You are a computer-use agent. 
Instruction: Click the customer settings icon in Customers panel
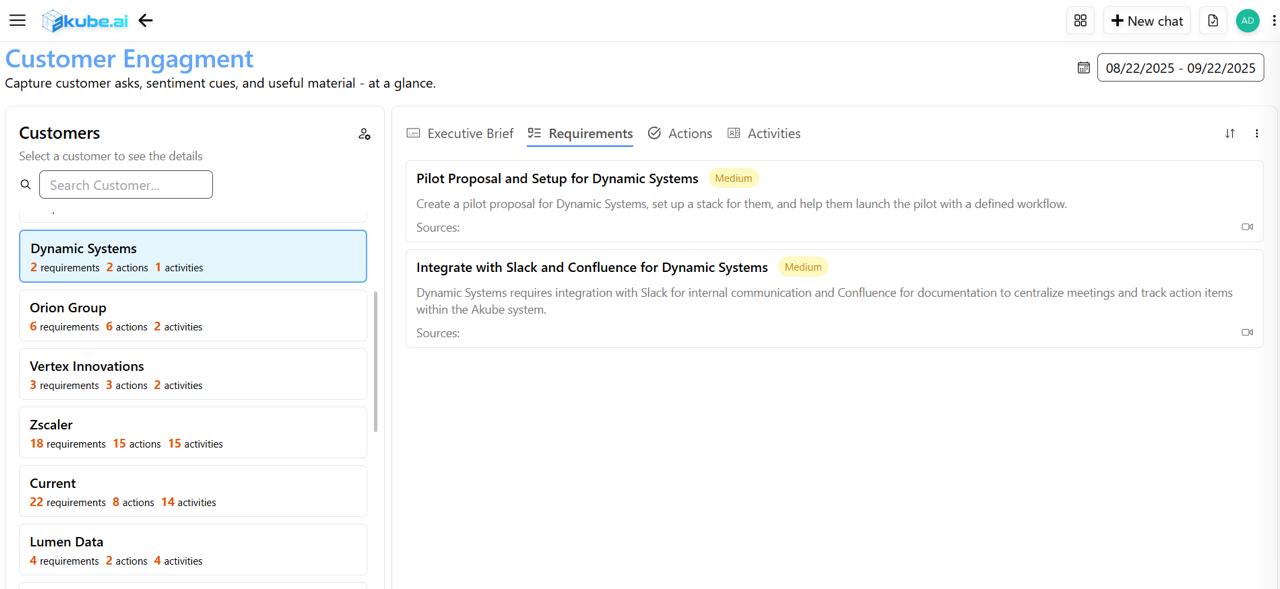point(364,134)
